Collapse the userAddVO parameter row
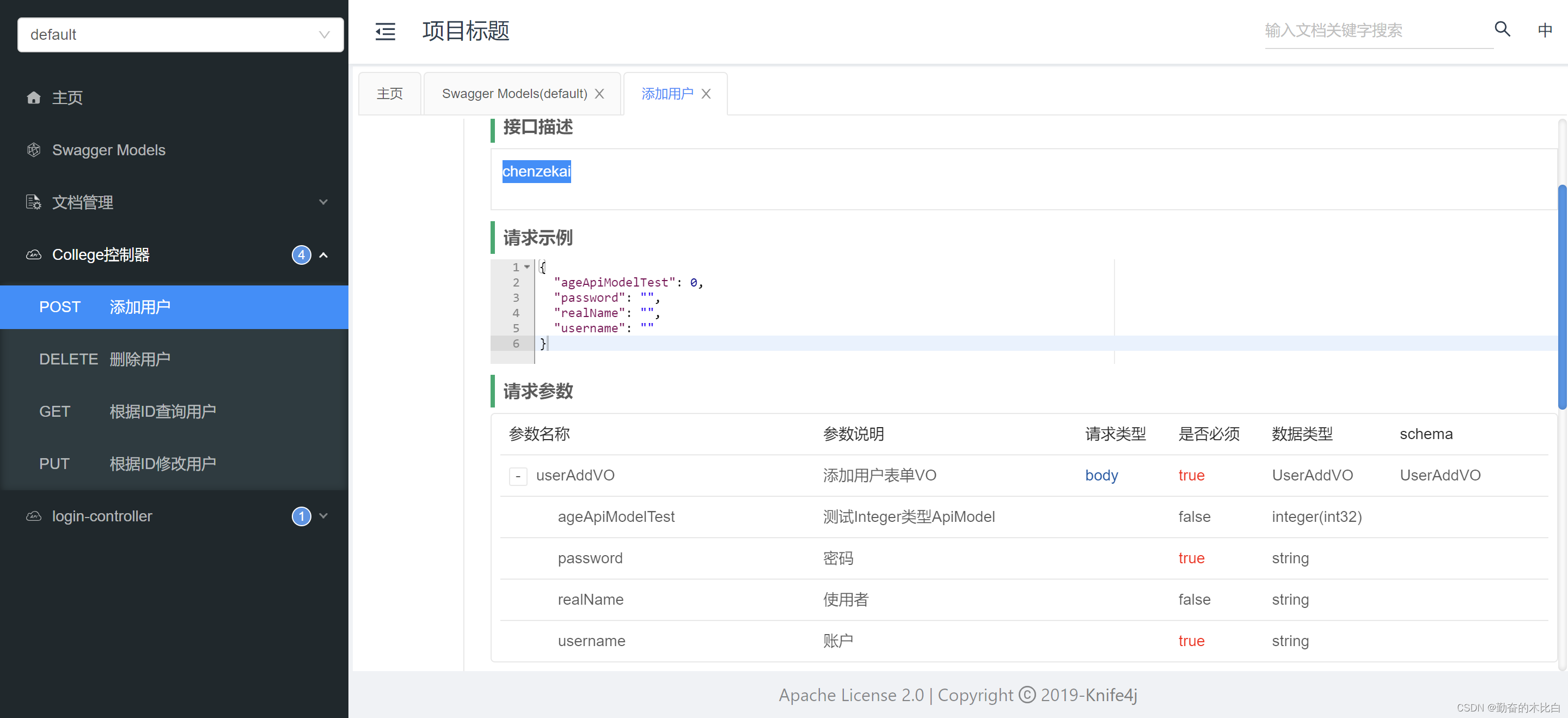This screenshot has height=718, width=1568. click(518, 476)
